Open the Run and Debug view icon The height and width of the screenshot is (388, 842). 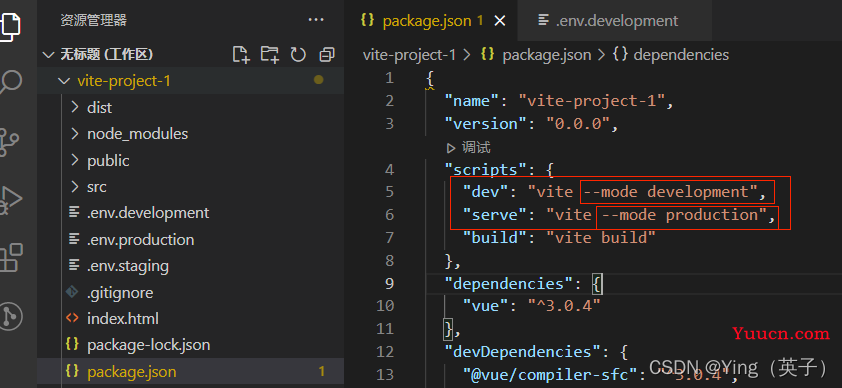click(x=11, y=200)
